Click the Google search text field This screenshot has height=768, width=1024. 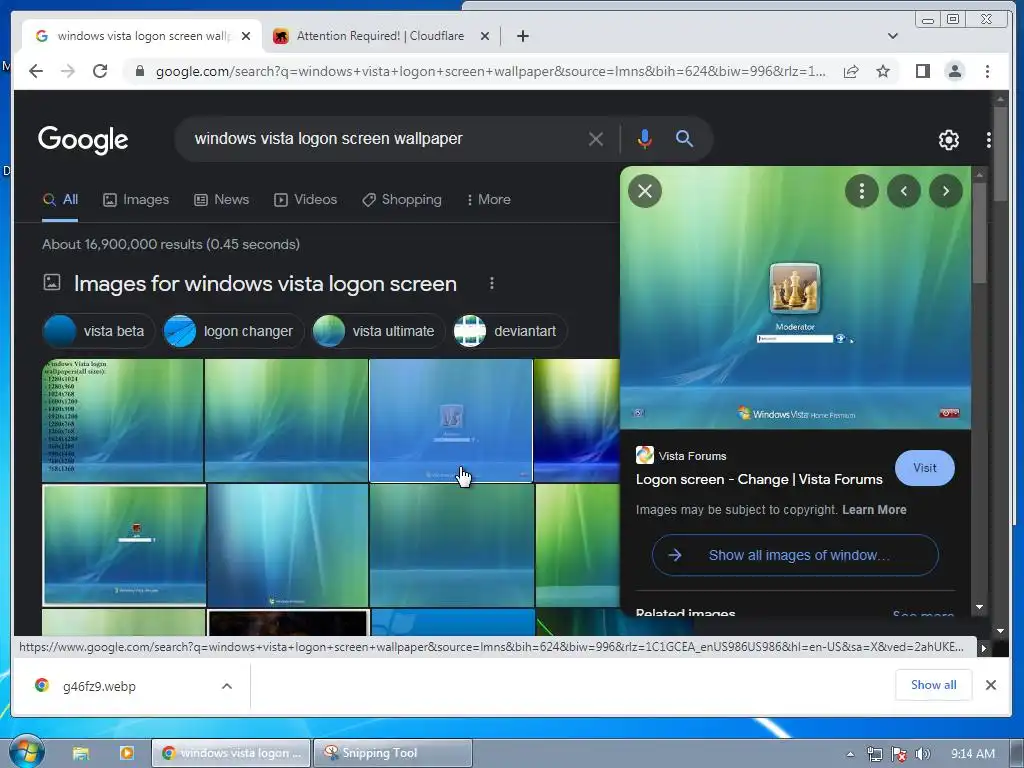[385, 138]
